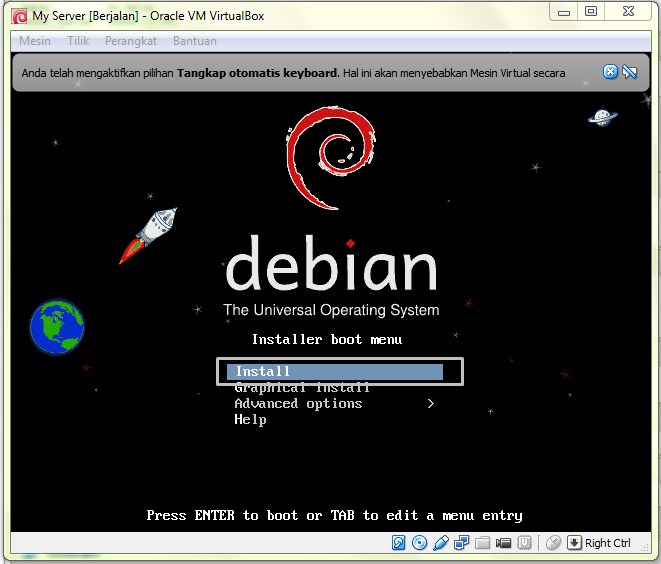Open the shared folders status icon

(483, 543)
